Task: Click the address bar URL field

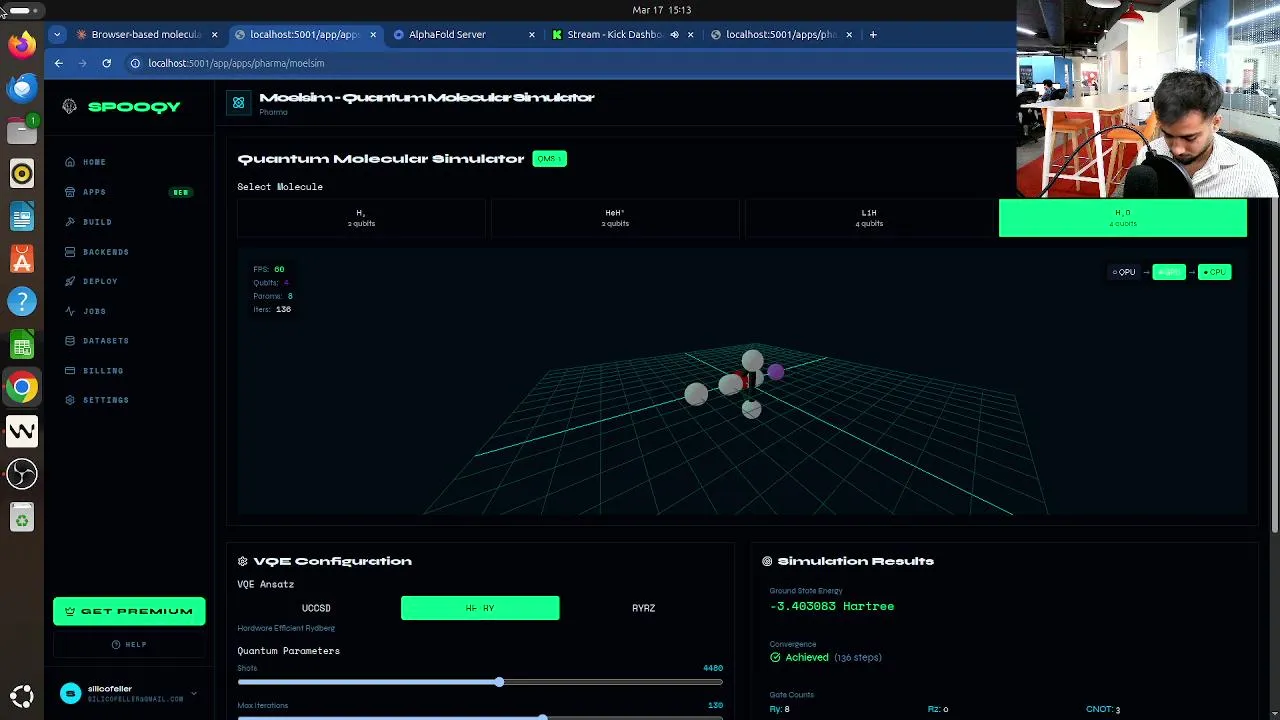Action: click(x=570, y=63)
